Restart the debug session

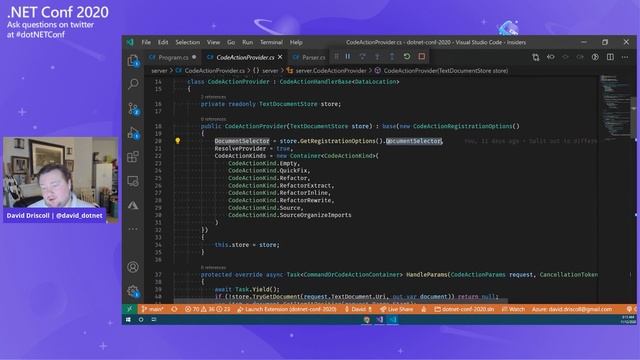pos(407,57)
